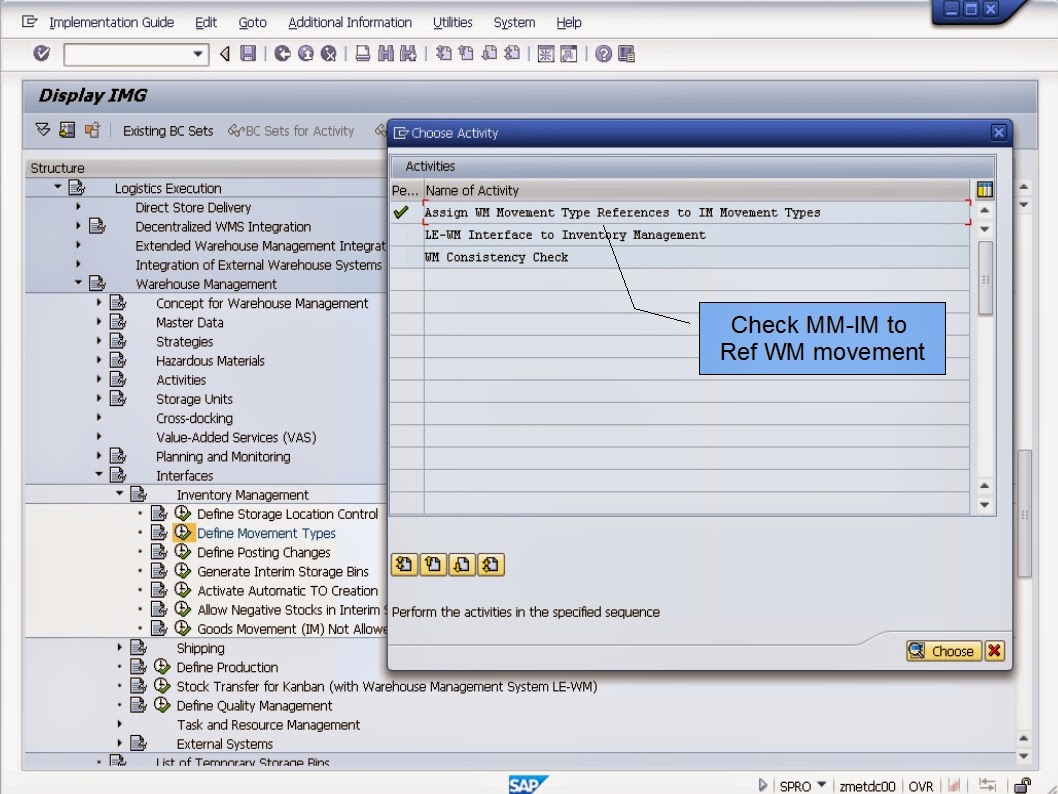Open the command field dropdown

[x=198, y=55]
